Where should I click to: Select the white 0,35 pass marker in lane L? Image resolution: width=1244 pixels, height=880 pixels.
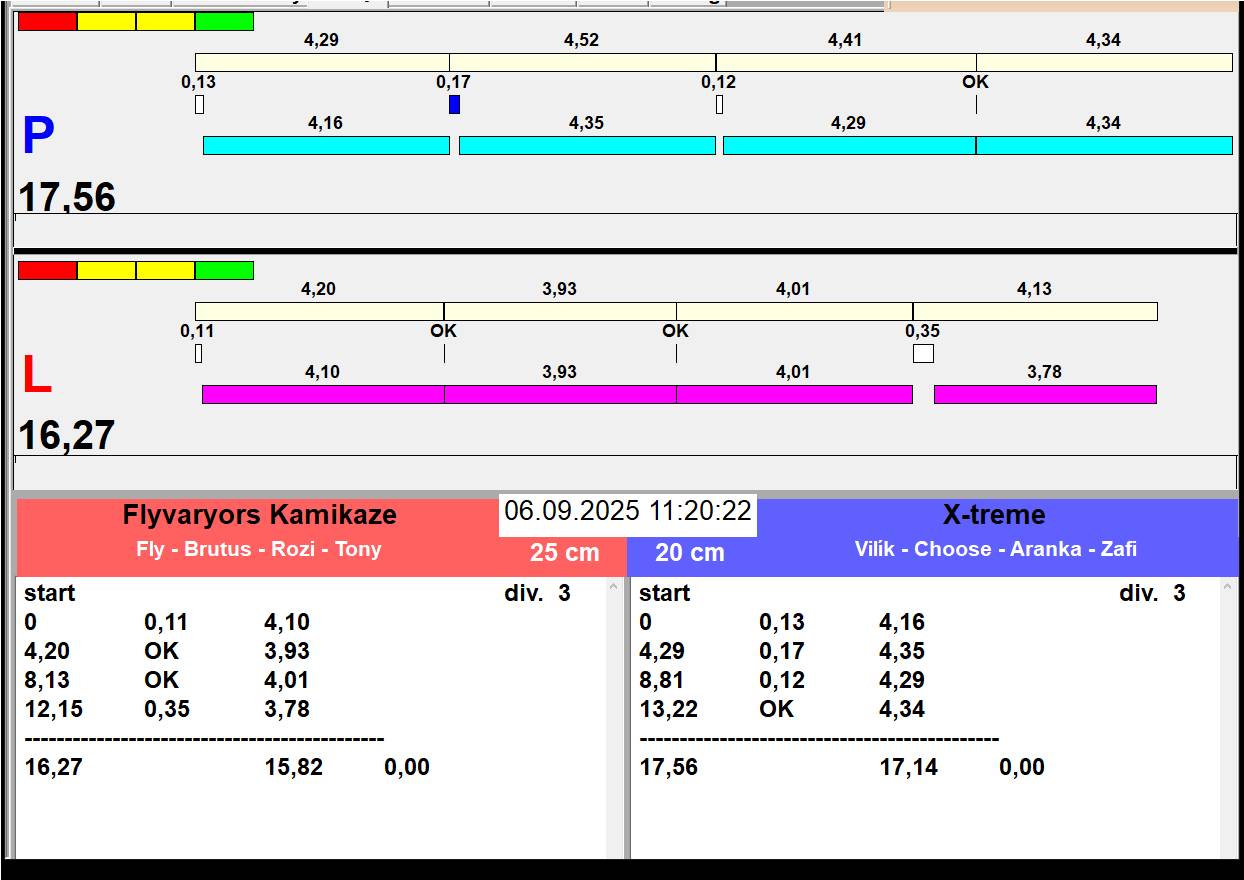tap(923, 353)
